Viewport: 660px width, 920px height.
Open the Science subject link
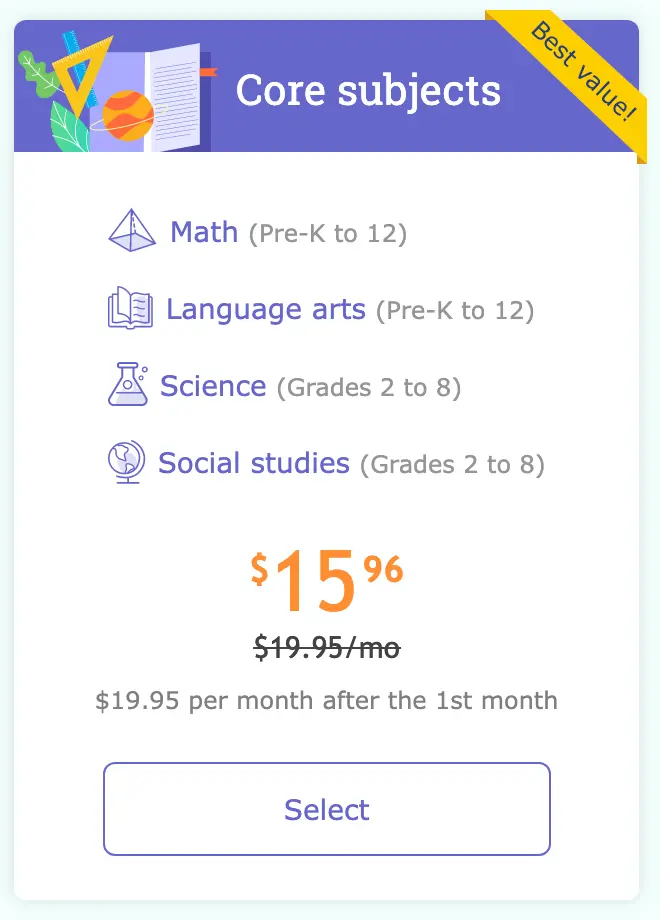click(213, 386)
